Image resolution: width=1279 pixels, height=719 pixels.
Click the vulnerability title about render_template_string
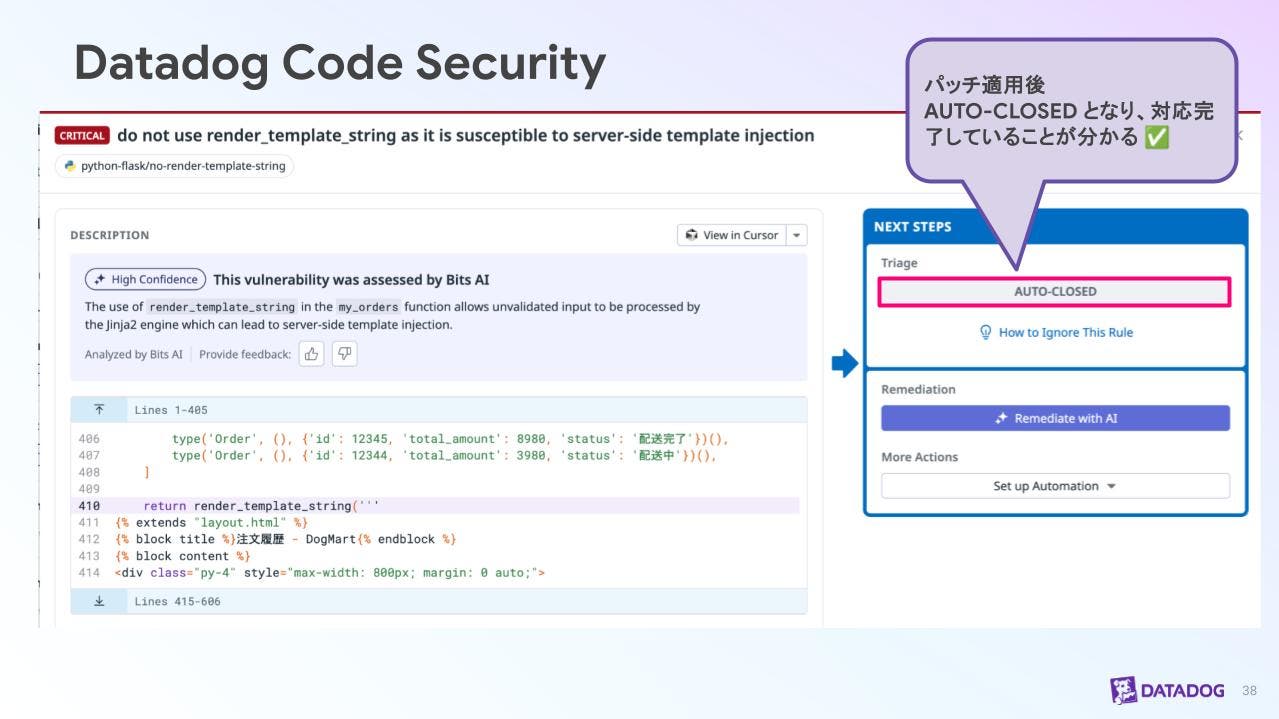pyautogui.click(x=466, y=135)
